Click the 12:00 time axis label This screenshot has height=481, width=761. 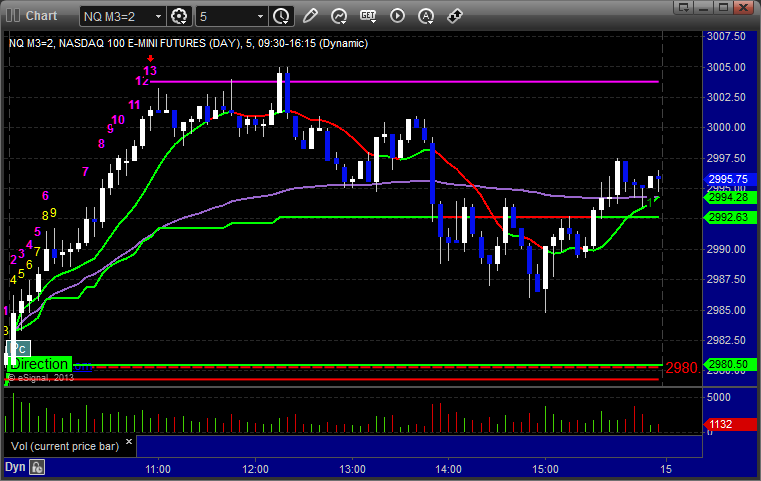(x=255, y=469)
